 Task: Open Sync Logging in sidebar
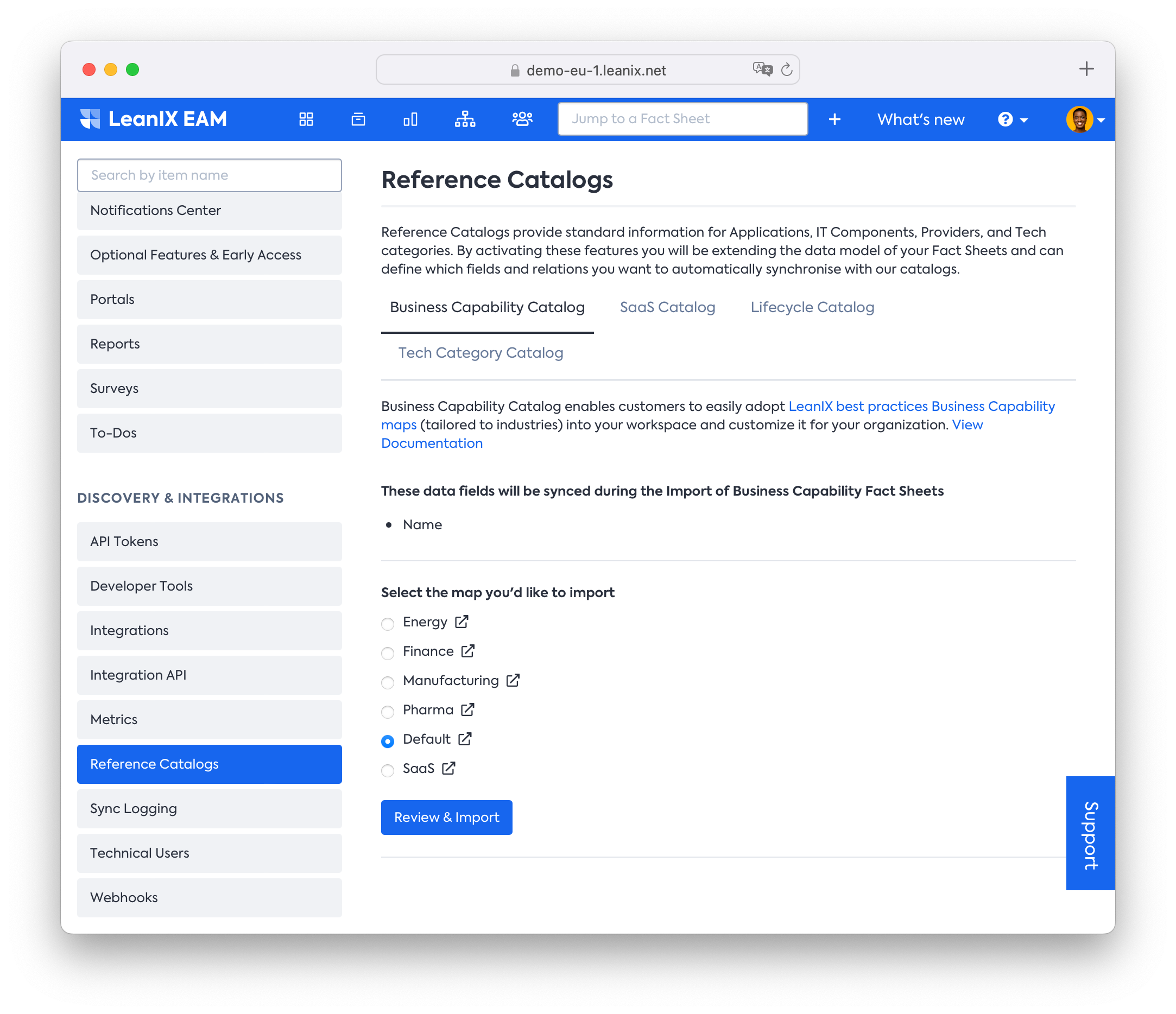[x=210, y=809]
